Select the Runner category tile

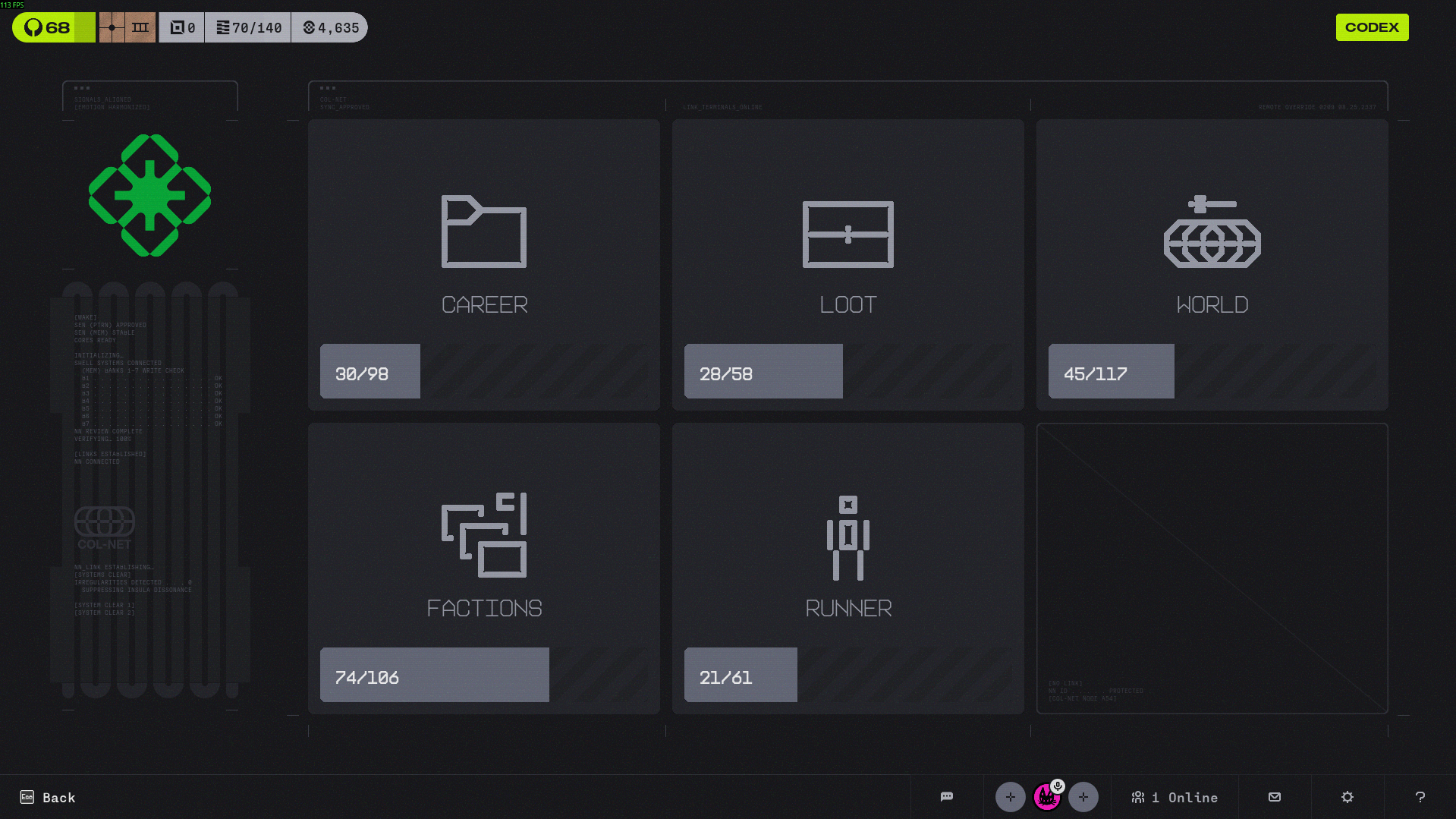coord(847,554)
